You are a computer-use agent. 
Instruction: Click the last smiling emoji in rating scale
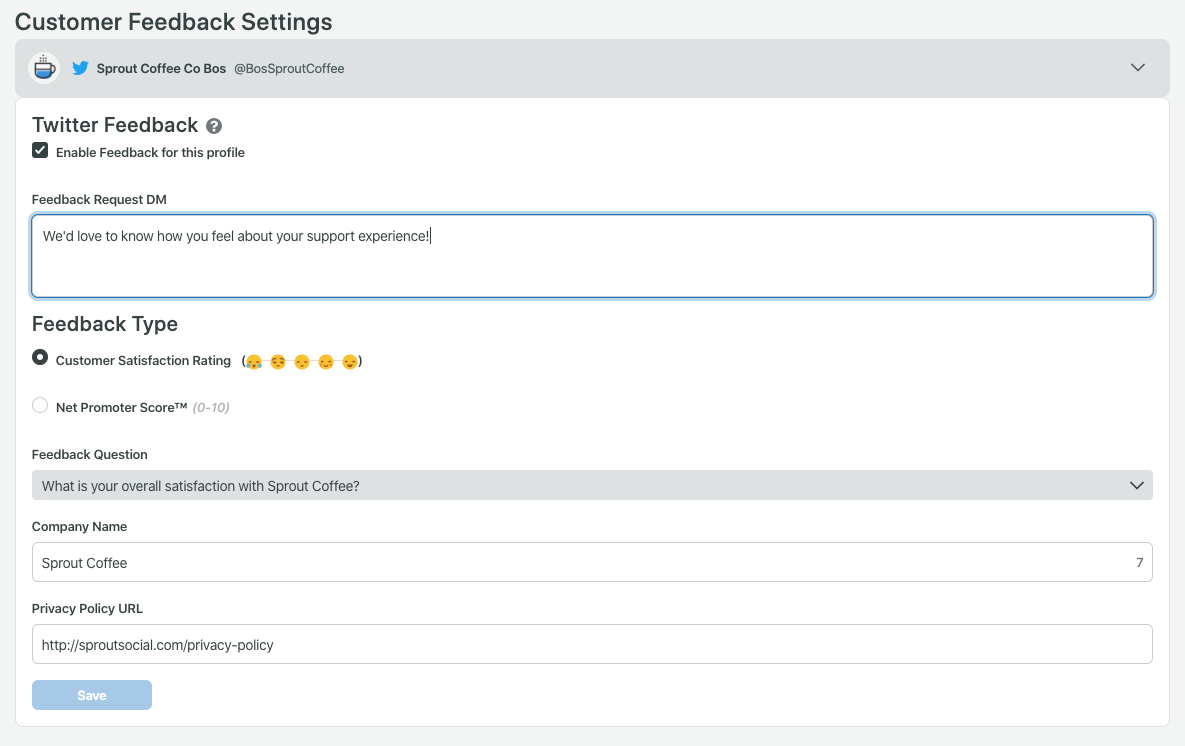(349, 362)
